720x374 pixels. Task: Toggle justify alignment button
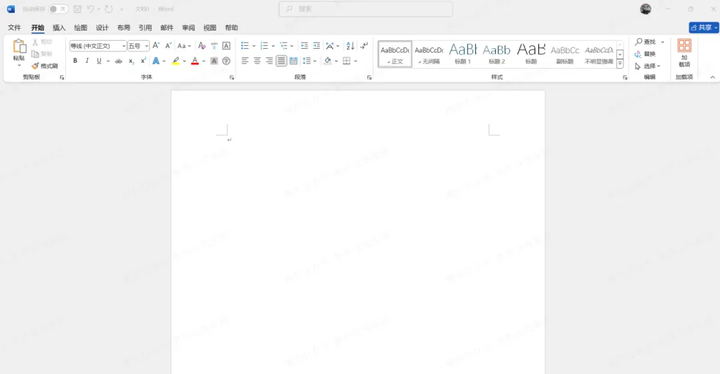pyautogui.click(x=281, y=61)
